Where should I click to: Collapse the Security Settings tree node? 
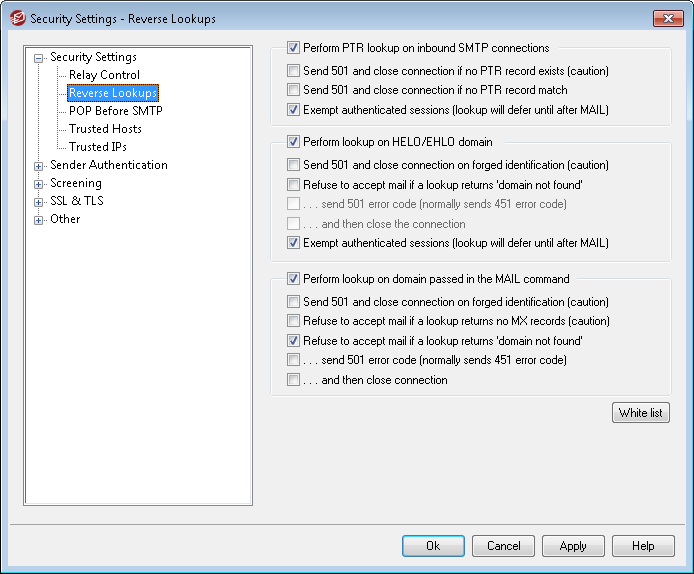click(39, 58)
